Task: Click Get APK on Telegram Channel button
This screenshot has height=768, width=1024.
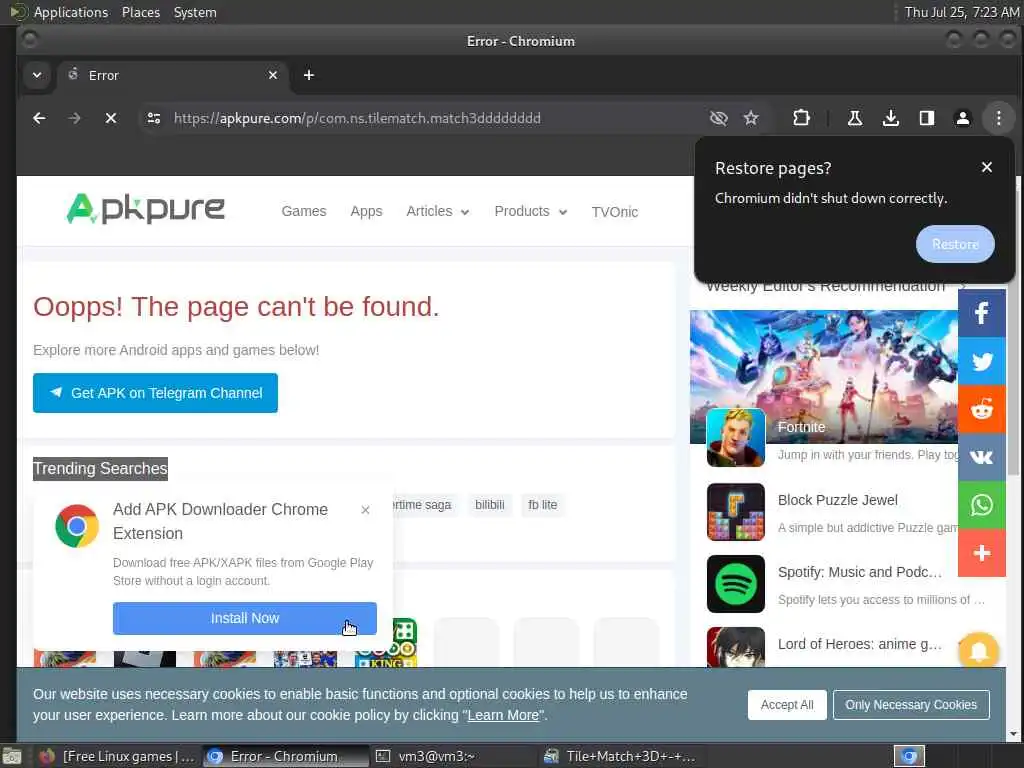Action: [155, 393]
